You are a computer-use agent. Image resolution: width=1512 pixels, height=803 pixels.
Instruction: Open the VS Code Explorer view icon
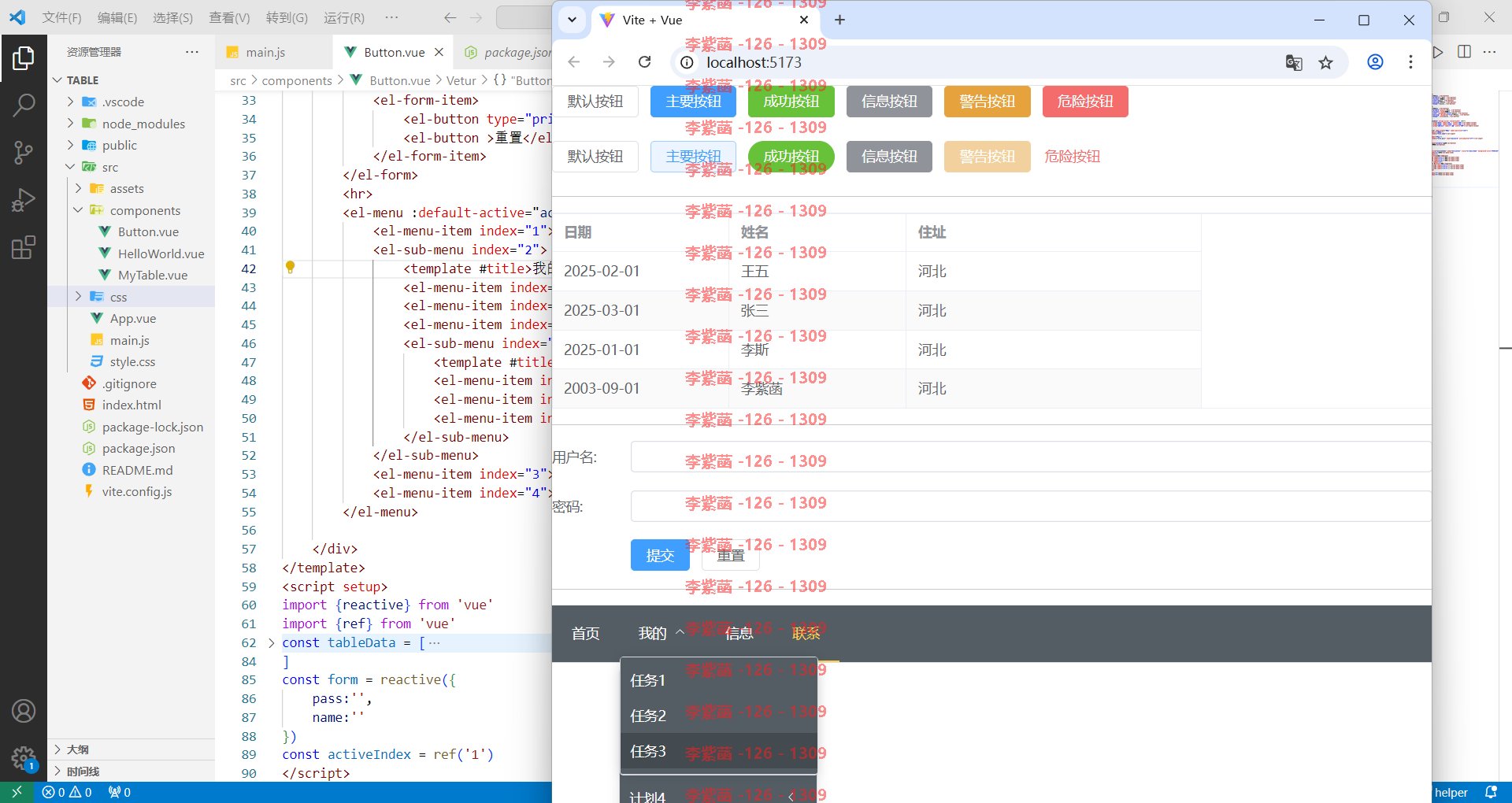pyautogui.click(x=24, y=57)
